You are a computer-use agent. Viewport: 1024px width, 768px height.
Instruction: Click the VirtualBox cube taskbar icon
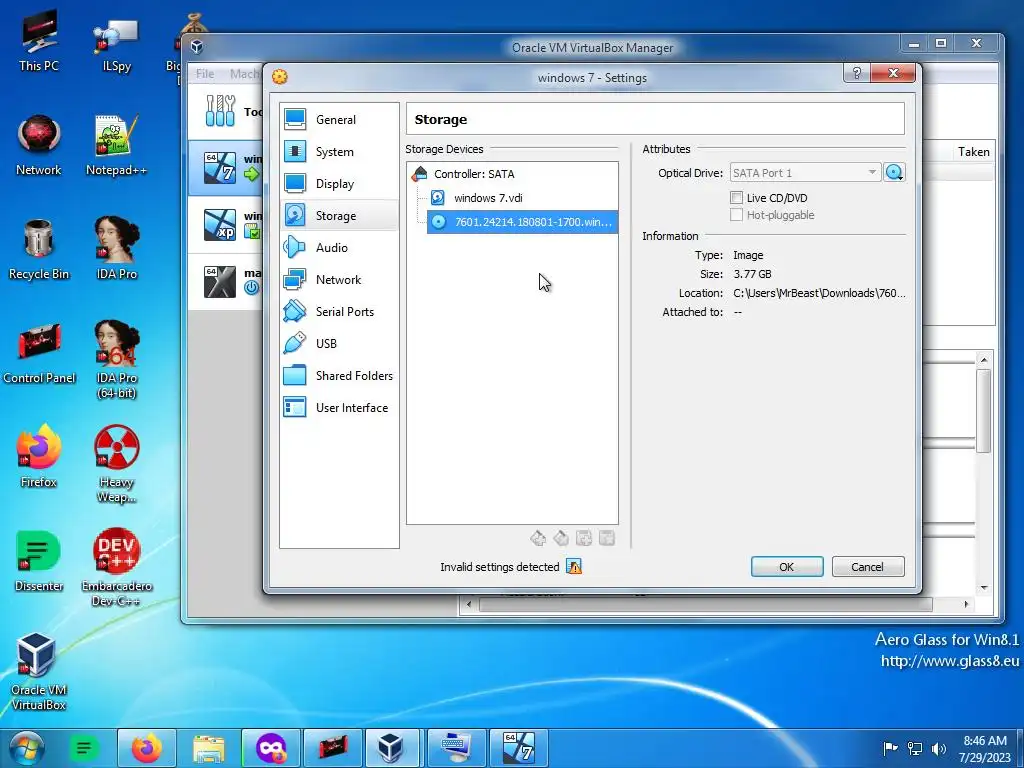point(392,748)
